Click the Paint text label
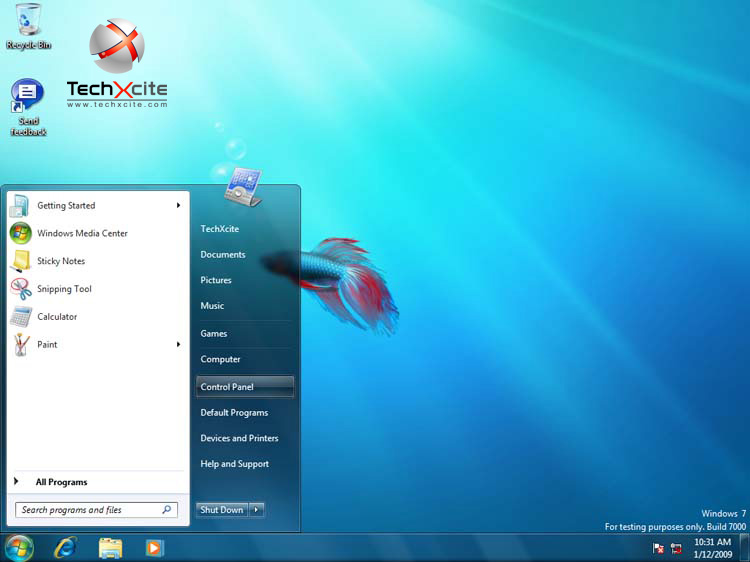 [x=47, y=344]
